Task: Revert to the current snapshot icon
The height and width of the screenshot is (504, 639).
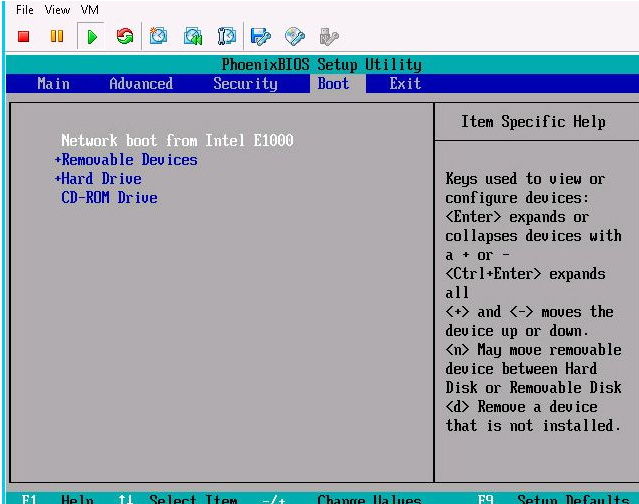Action: point(193,36)
